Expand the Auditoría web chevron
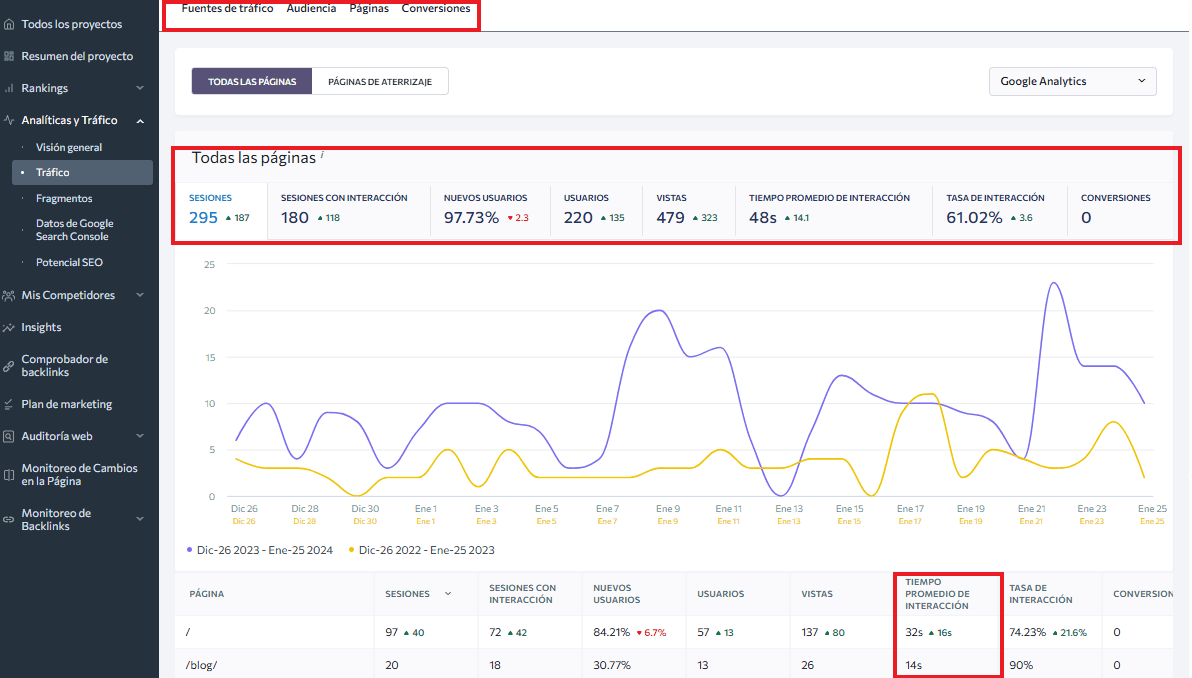 140,436
